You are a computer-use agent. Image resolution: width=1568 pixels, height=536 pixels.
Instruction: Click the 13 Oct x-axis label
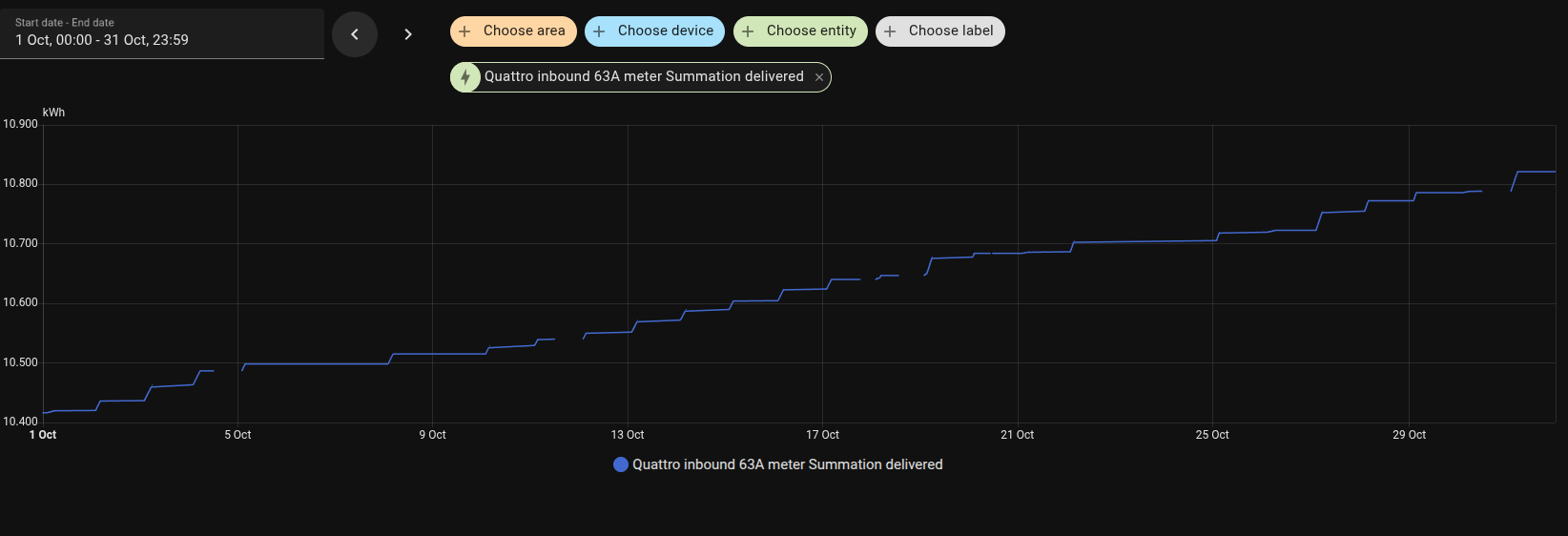coord(628,435)
